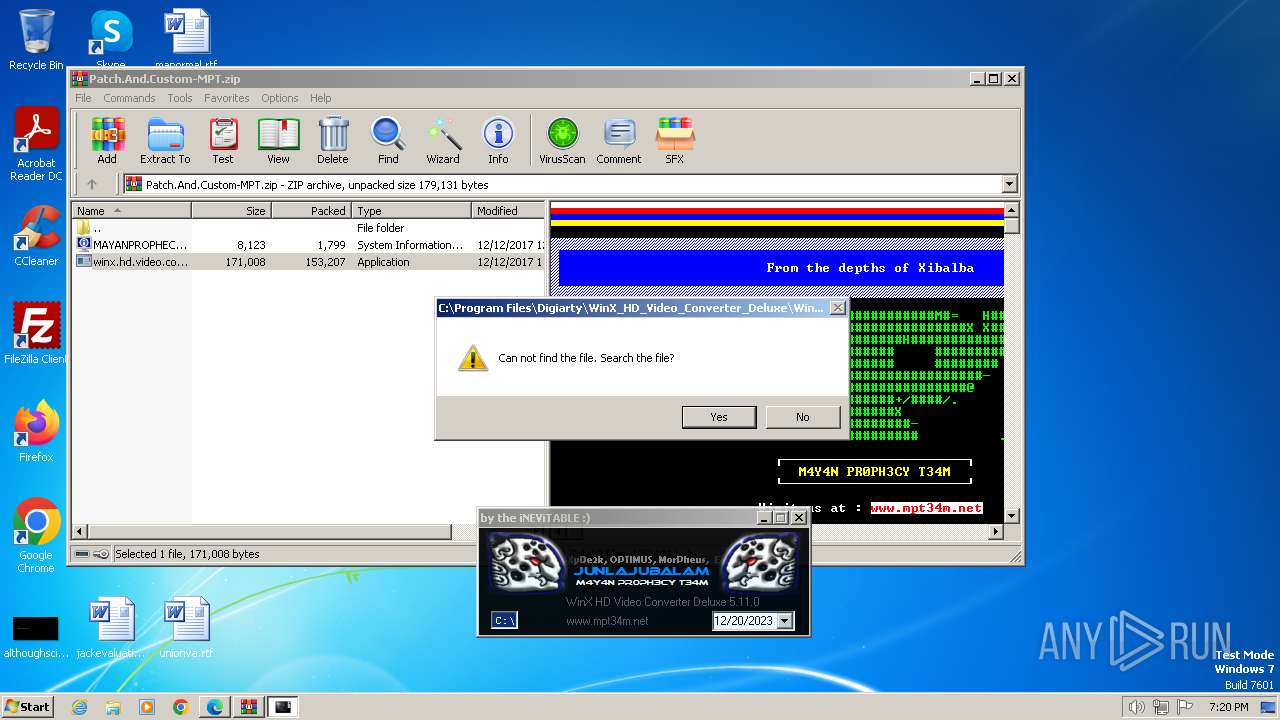1280x720 pixels.
Task: Click the C:\ browse button in patcher
Action: click(504, 621)
